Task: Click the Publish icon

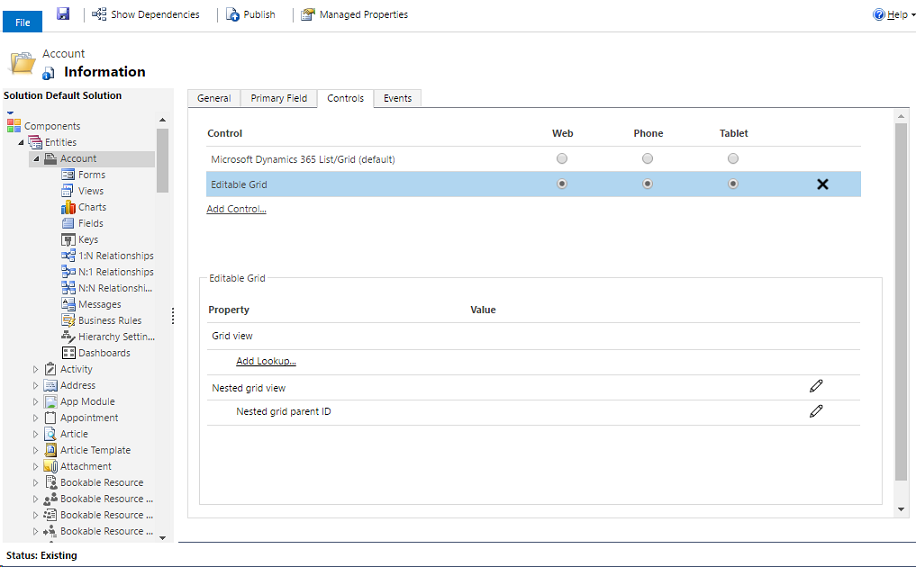Action: [x=233, y=15]
